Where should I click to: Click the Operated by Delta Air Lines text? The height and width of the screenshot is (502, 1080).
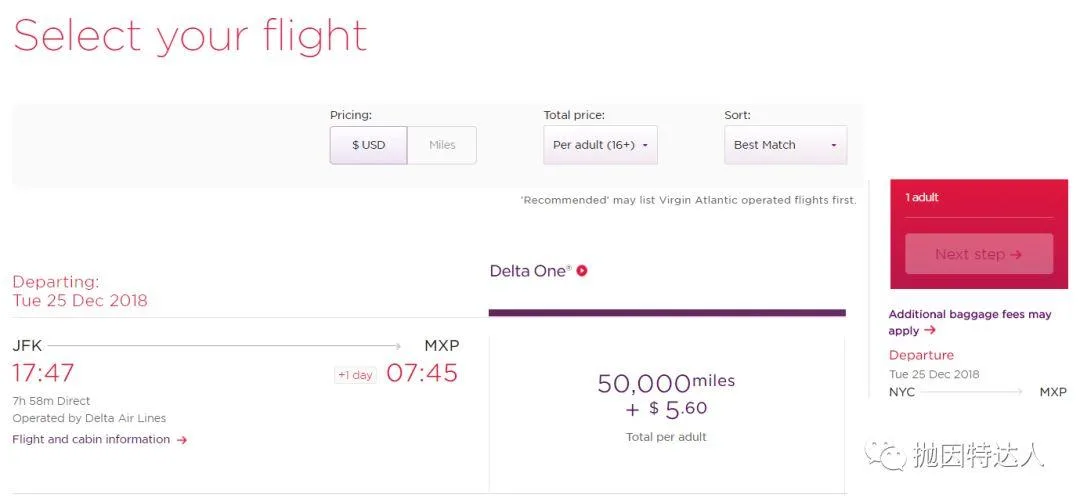pos(89,418)
